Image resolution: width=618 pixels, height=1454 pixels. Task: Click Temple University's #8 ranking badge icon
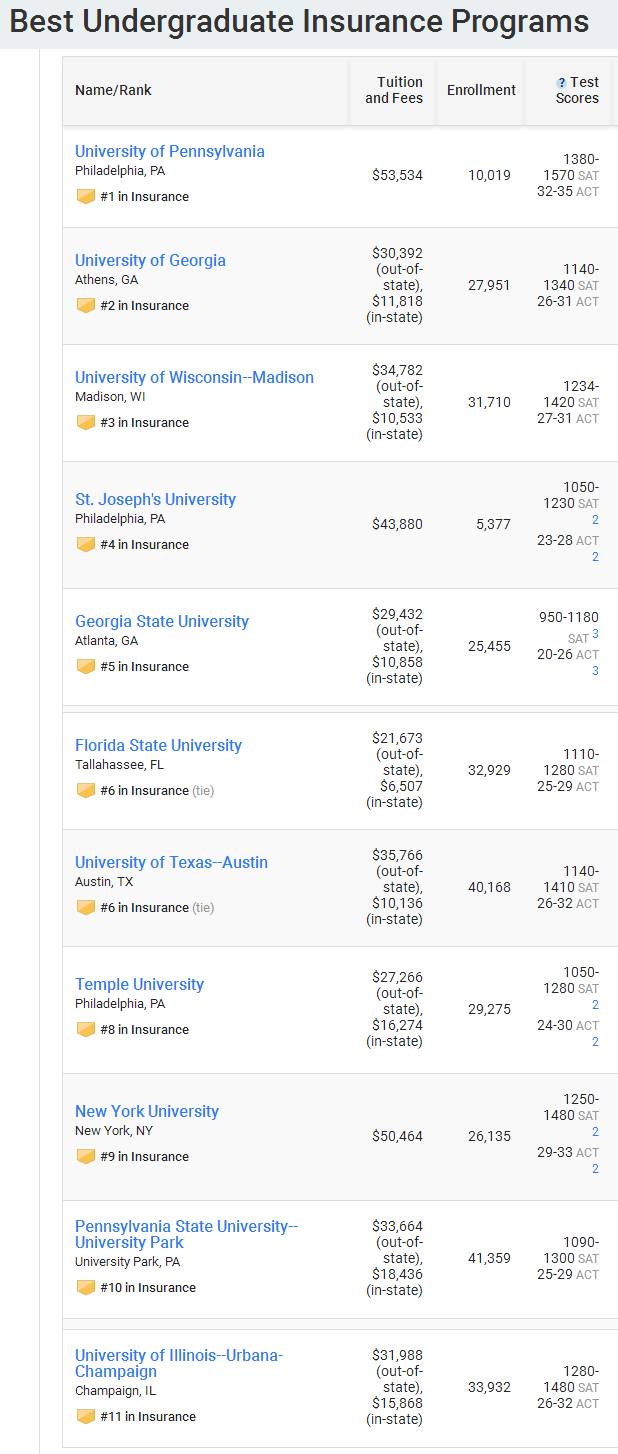[86, 1030]
